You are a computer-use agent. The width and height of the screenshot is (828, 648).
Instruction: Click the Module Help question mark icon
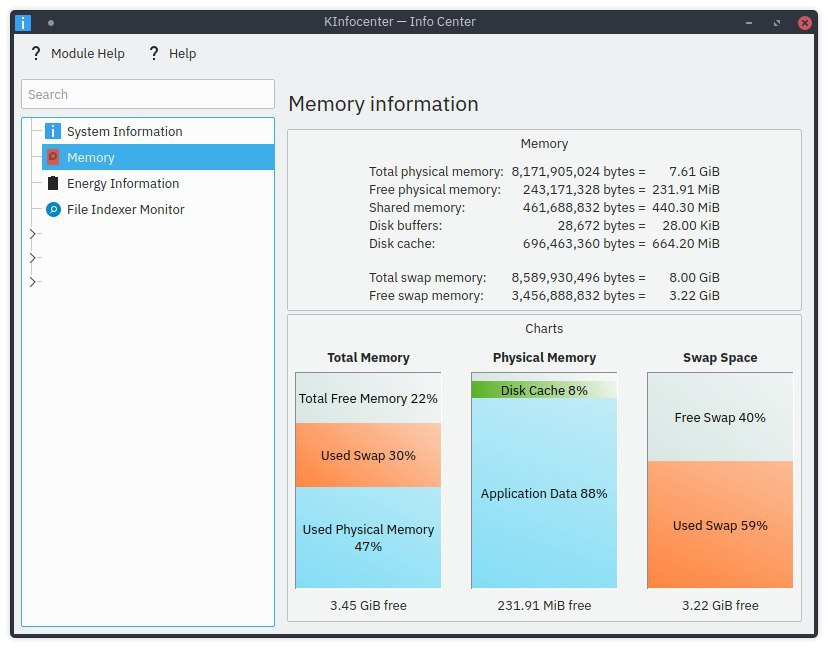(x=35, y=53)
